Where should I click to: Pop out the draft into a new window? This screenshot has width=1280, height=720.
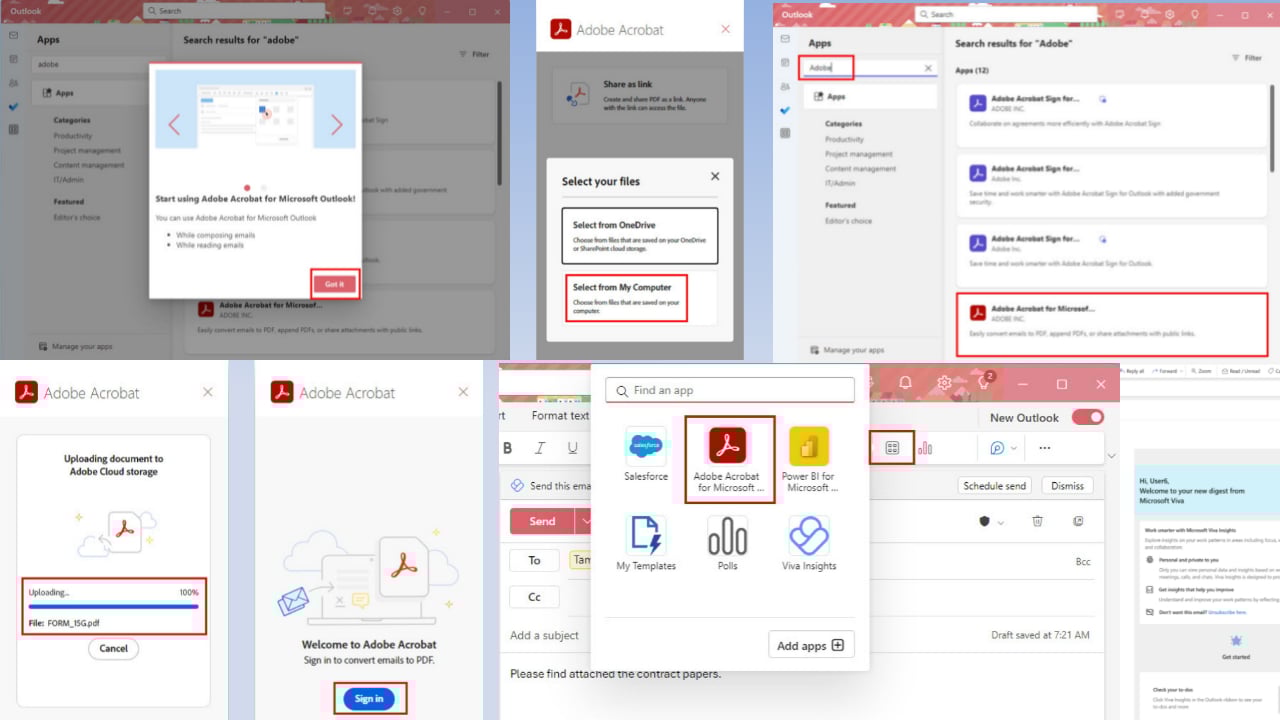coord(1078,521)
